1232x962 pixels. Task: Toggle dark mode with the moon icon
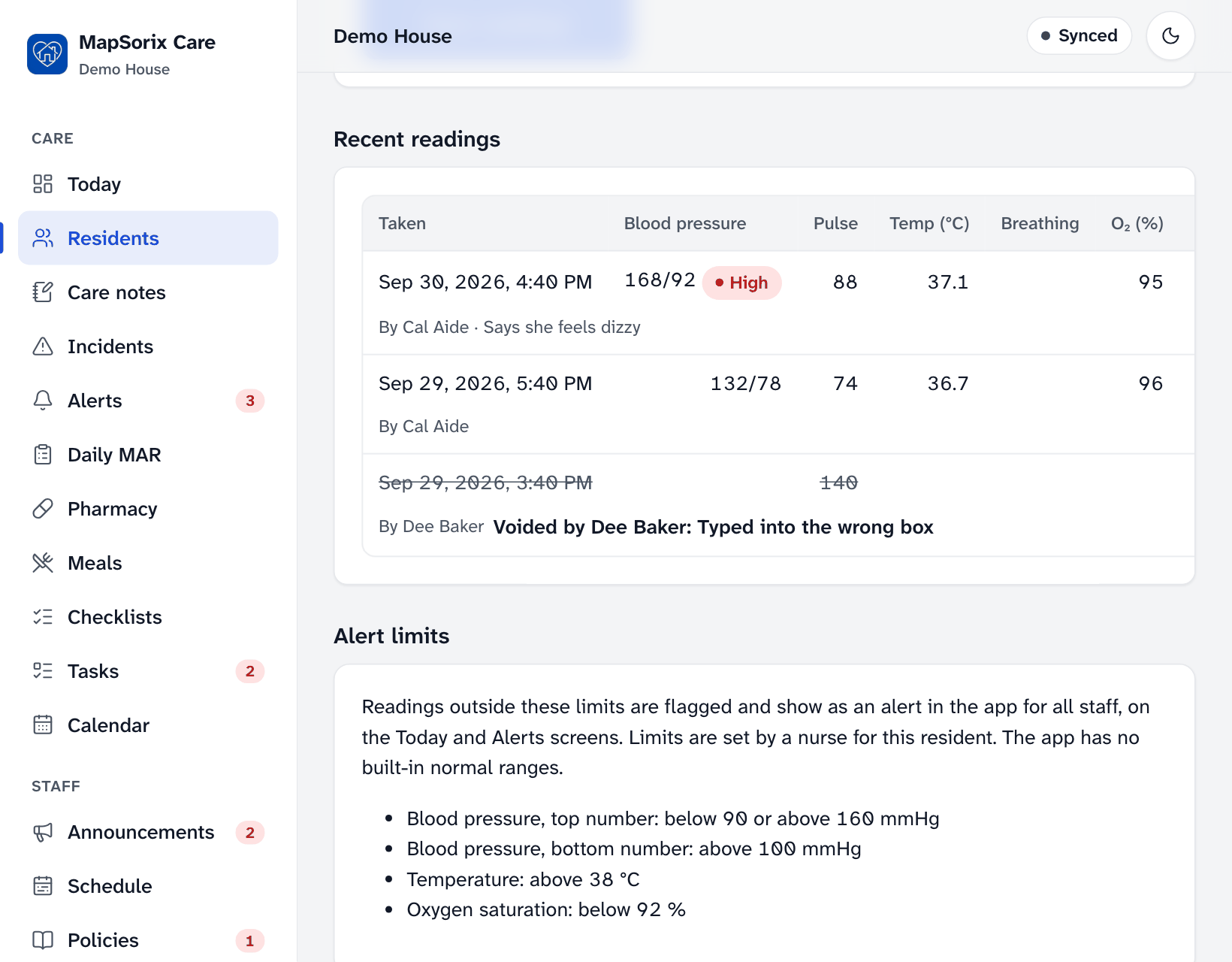point(1170,35)
